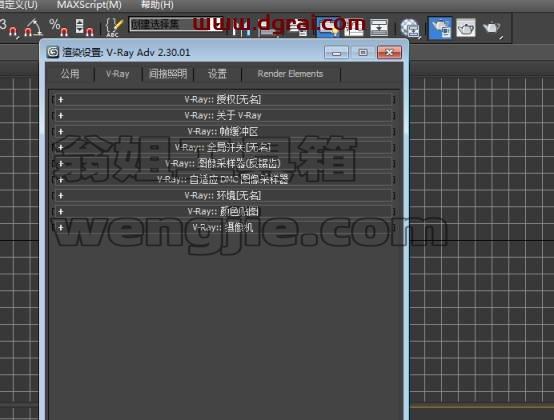Expand the V-Ray:: 环境[无名] rollout
This screenshot has width=554, height=420.
pos(223,196)
